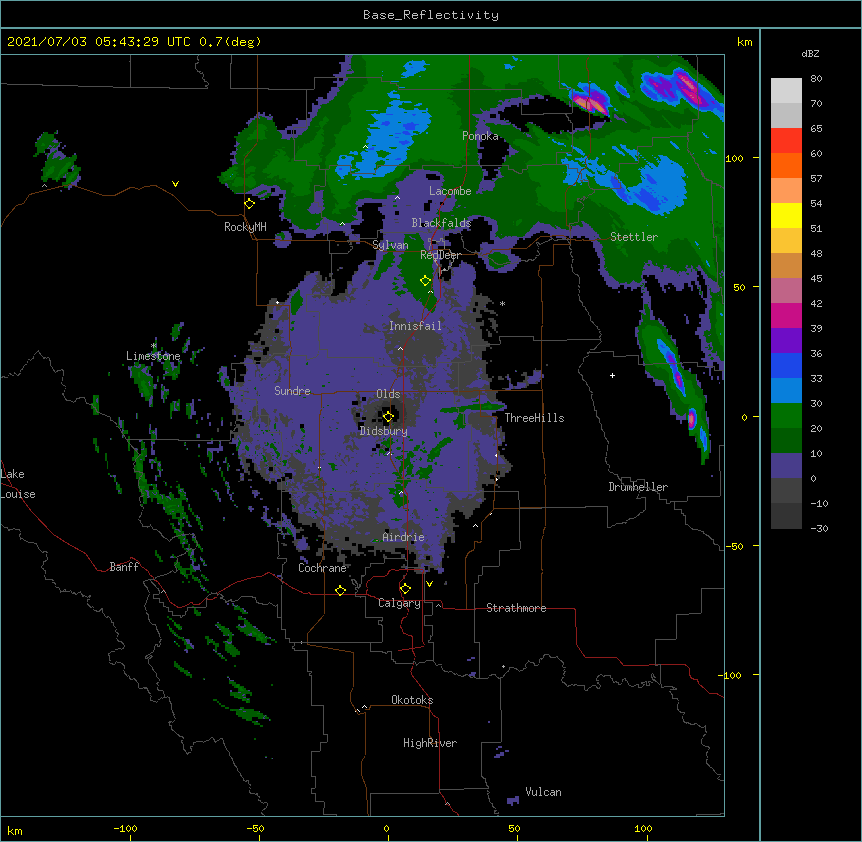Screen dimensions: 862x842
Task: Click the Limestone label
Action: pyautogui.click(x=153, y=356)
